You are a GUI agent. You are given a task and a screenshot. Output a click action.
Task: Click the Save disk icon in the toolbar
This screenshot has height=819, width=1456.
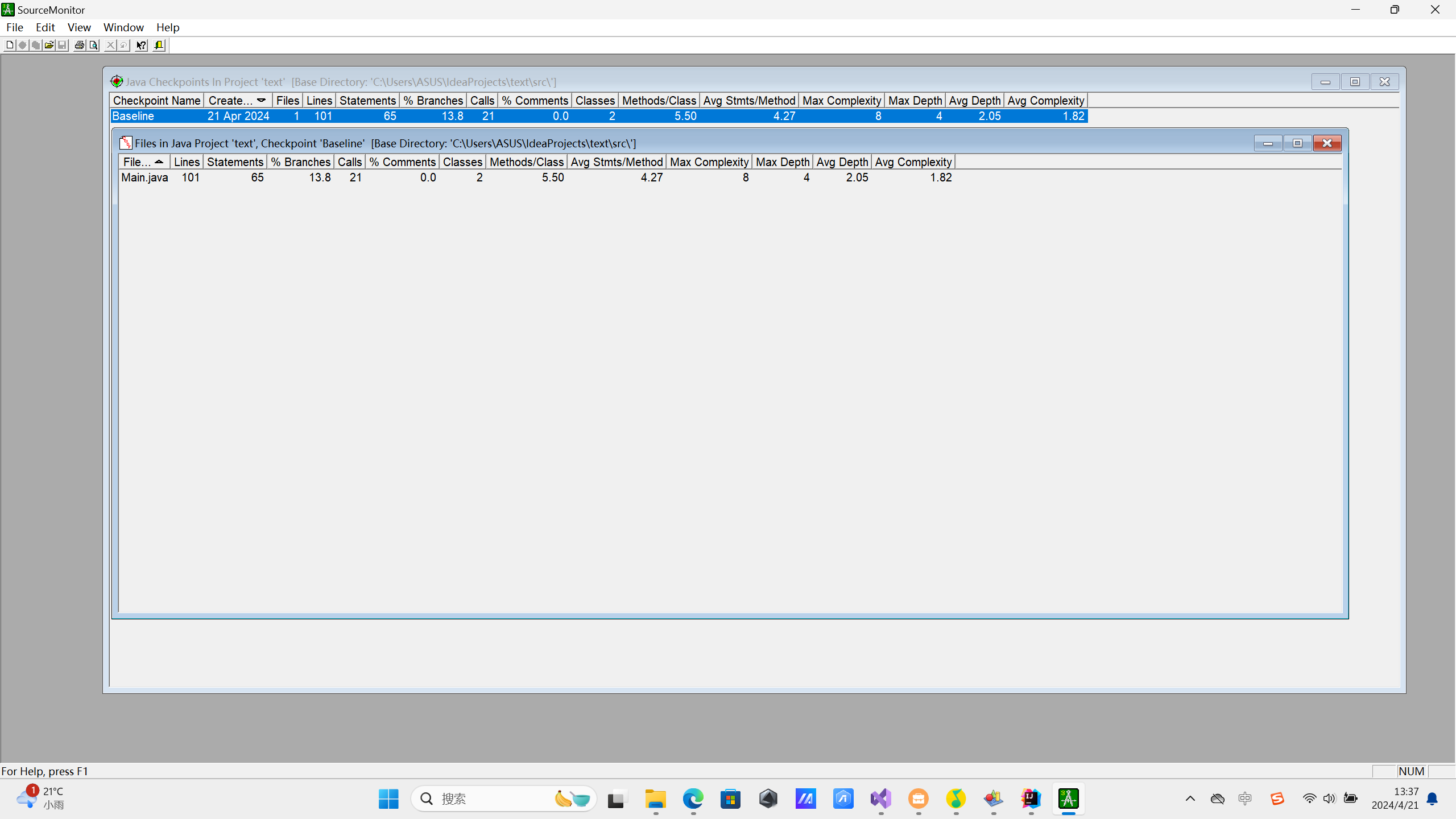tap(62, 45)
